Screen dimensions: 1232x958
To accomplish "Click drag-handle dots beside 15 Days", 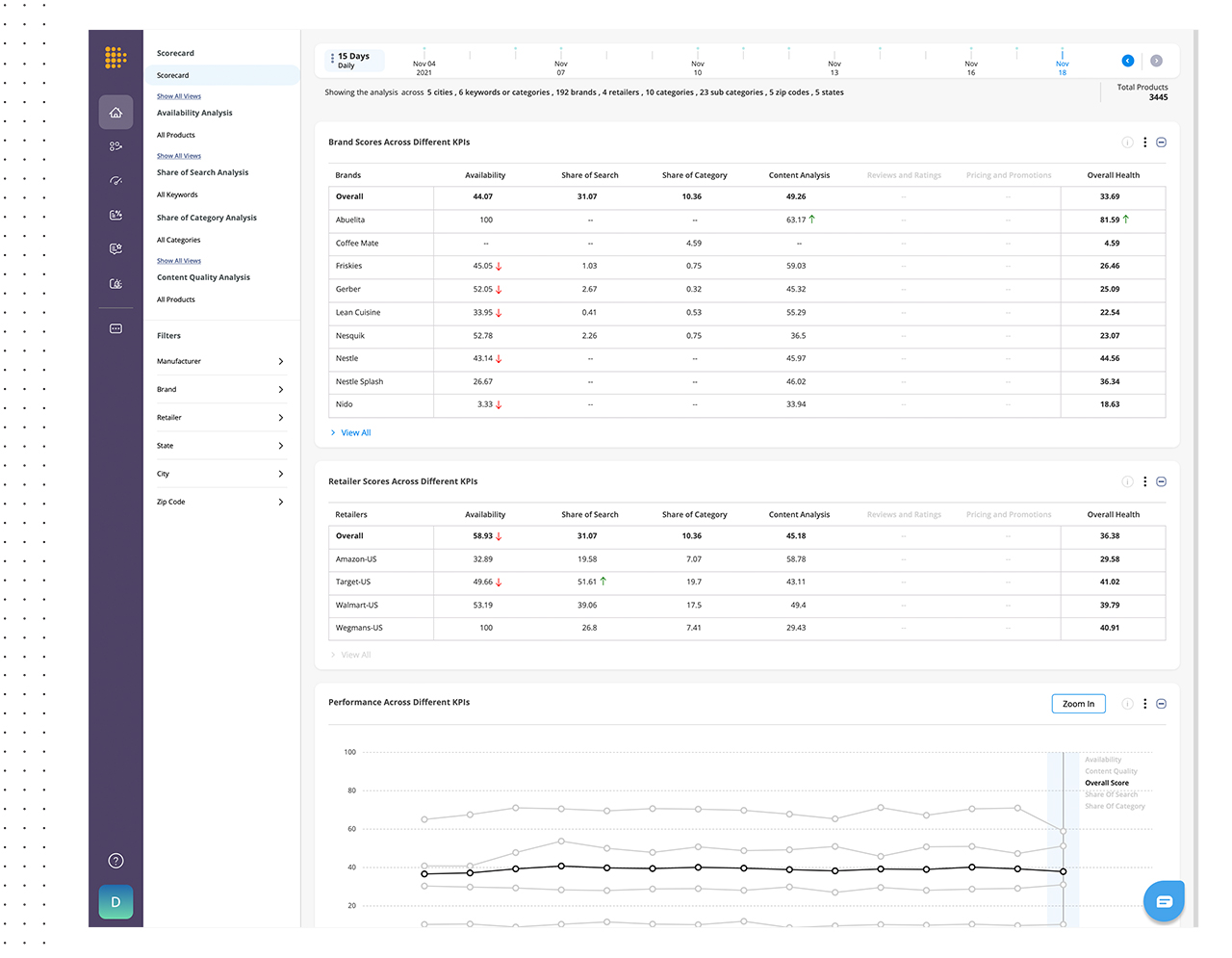I will pyautogui.click(x=332, y=60).
